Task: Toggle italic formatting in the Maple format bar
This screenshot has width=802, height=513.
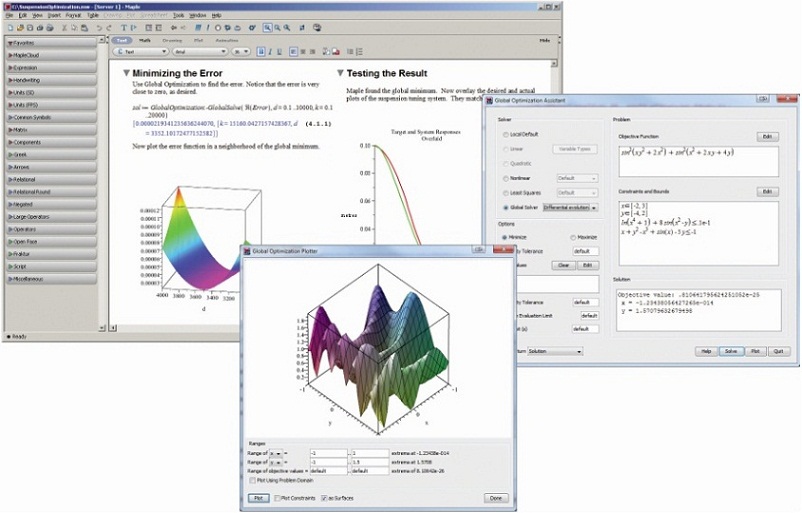Action: [270, 51]
